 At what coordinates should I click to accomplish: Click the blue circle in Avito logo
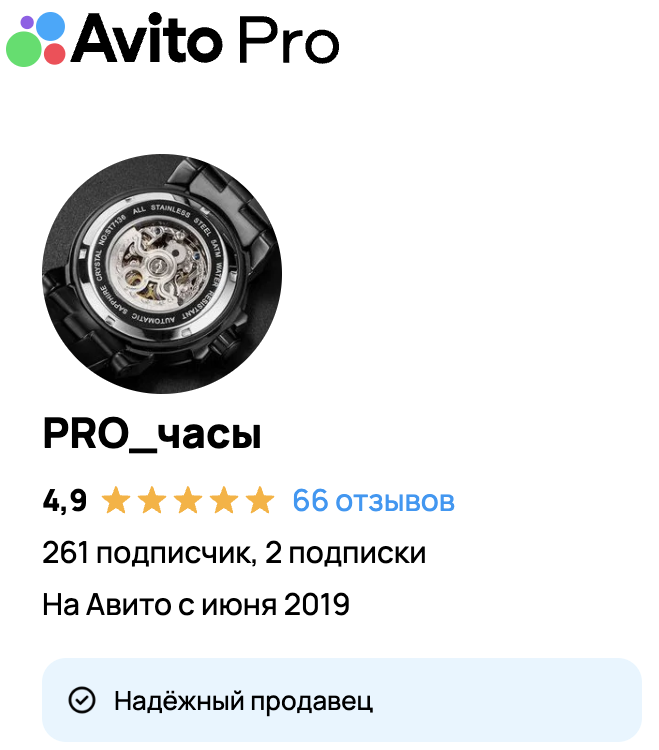click(50, 26)
